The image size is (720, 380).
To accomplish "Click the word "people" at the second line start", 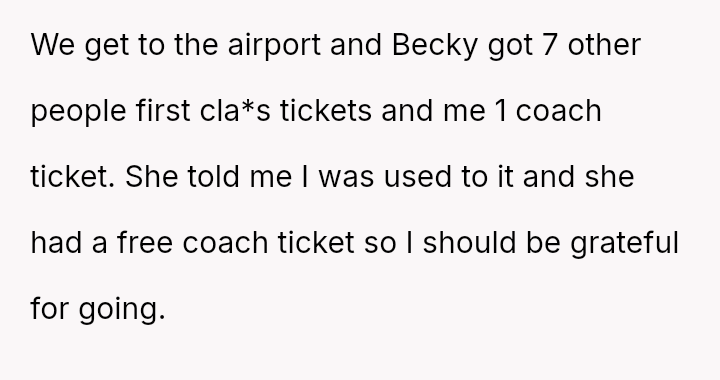I will click(x=79, y=112).
